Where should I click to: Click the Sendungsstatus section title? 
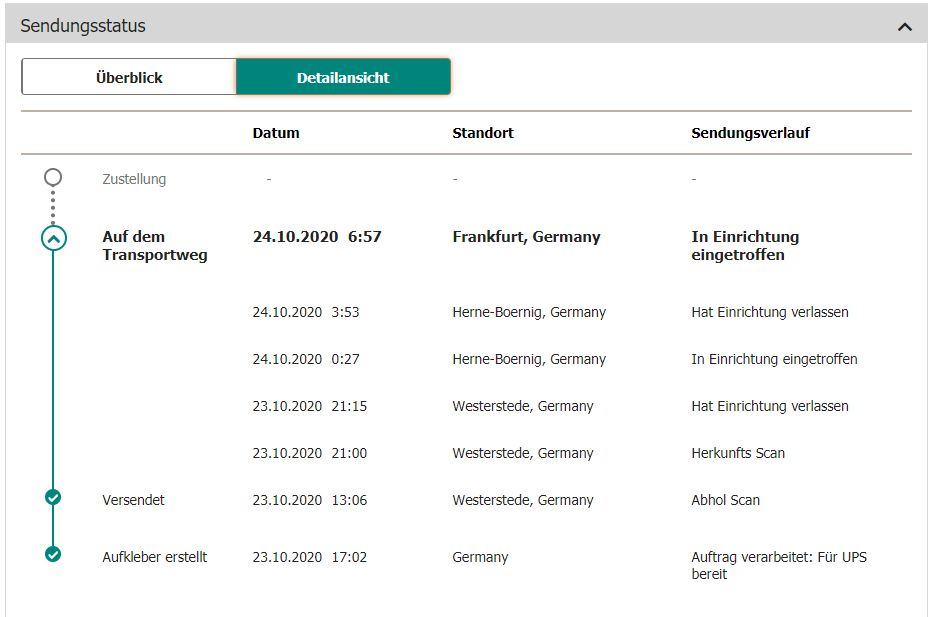click(x=83, y=27)
